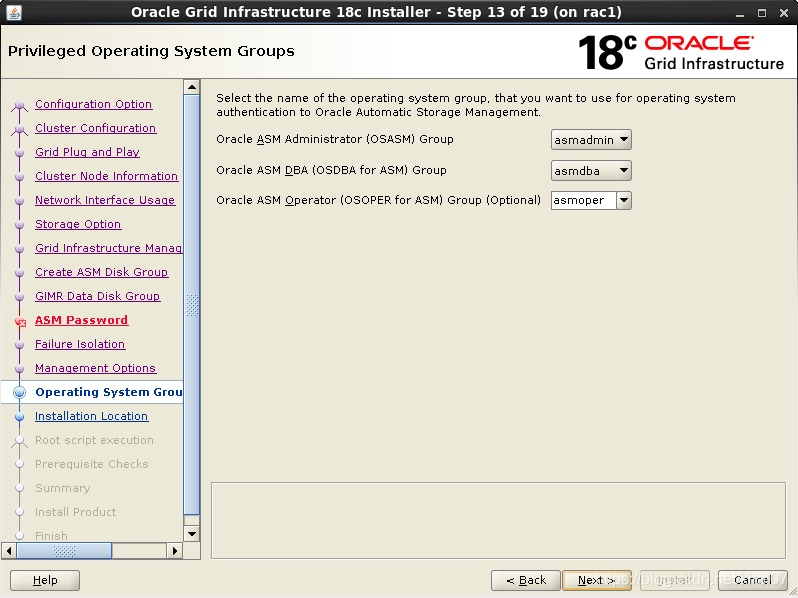Viewport: 798px width, 598px height.
Task: Go to Installation Location step
Action: coord(92,416)
